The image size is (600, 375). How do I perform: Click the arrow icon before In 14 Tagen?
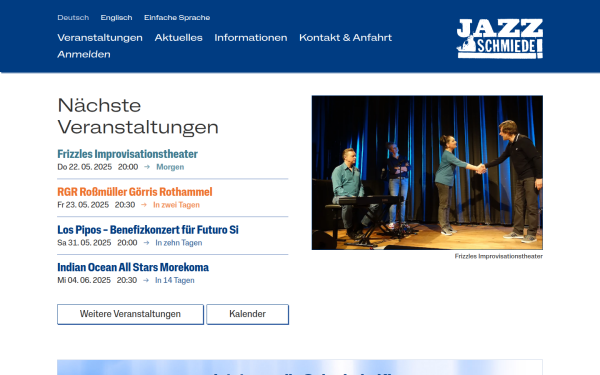pos(146,280)
